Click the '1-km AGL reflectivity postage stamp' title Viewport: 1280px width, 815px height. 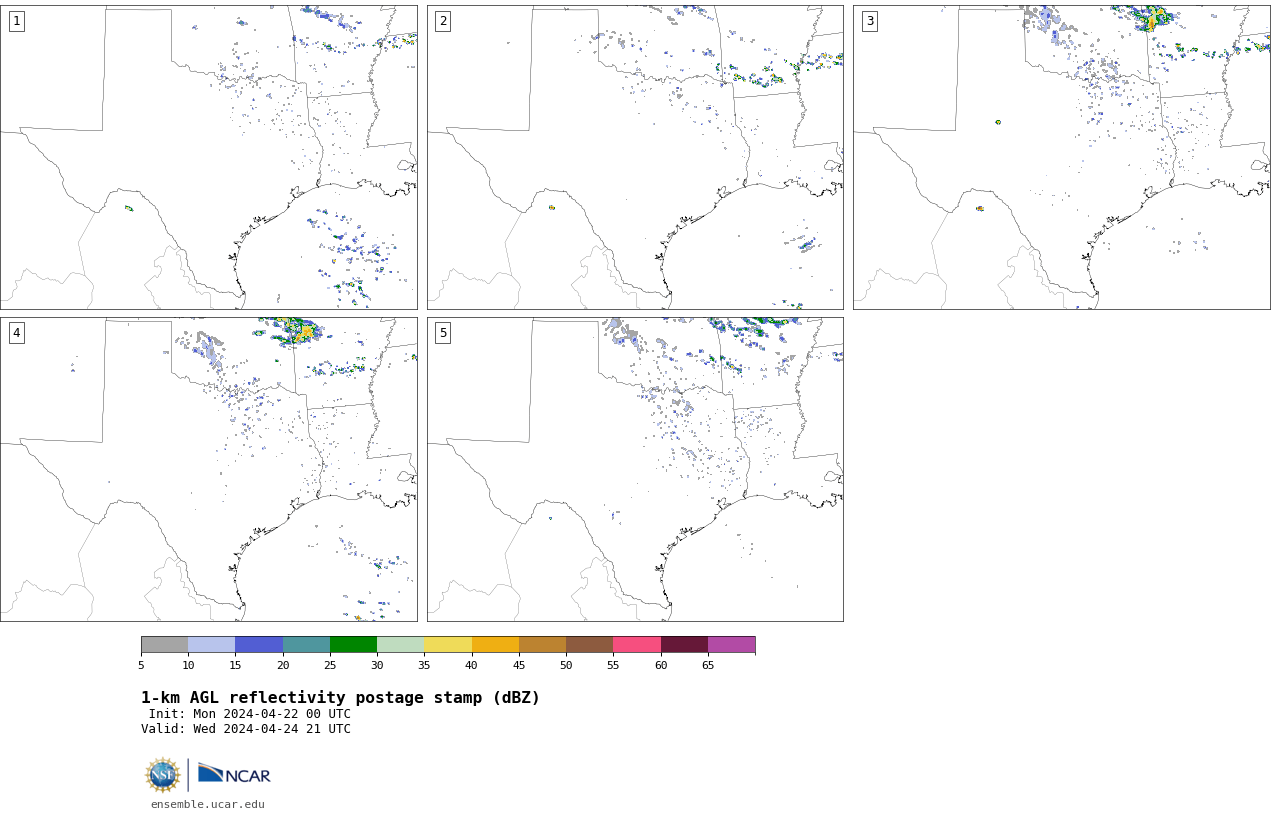pos(340,698)
